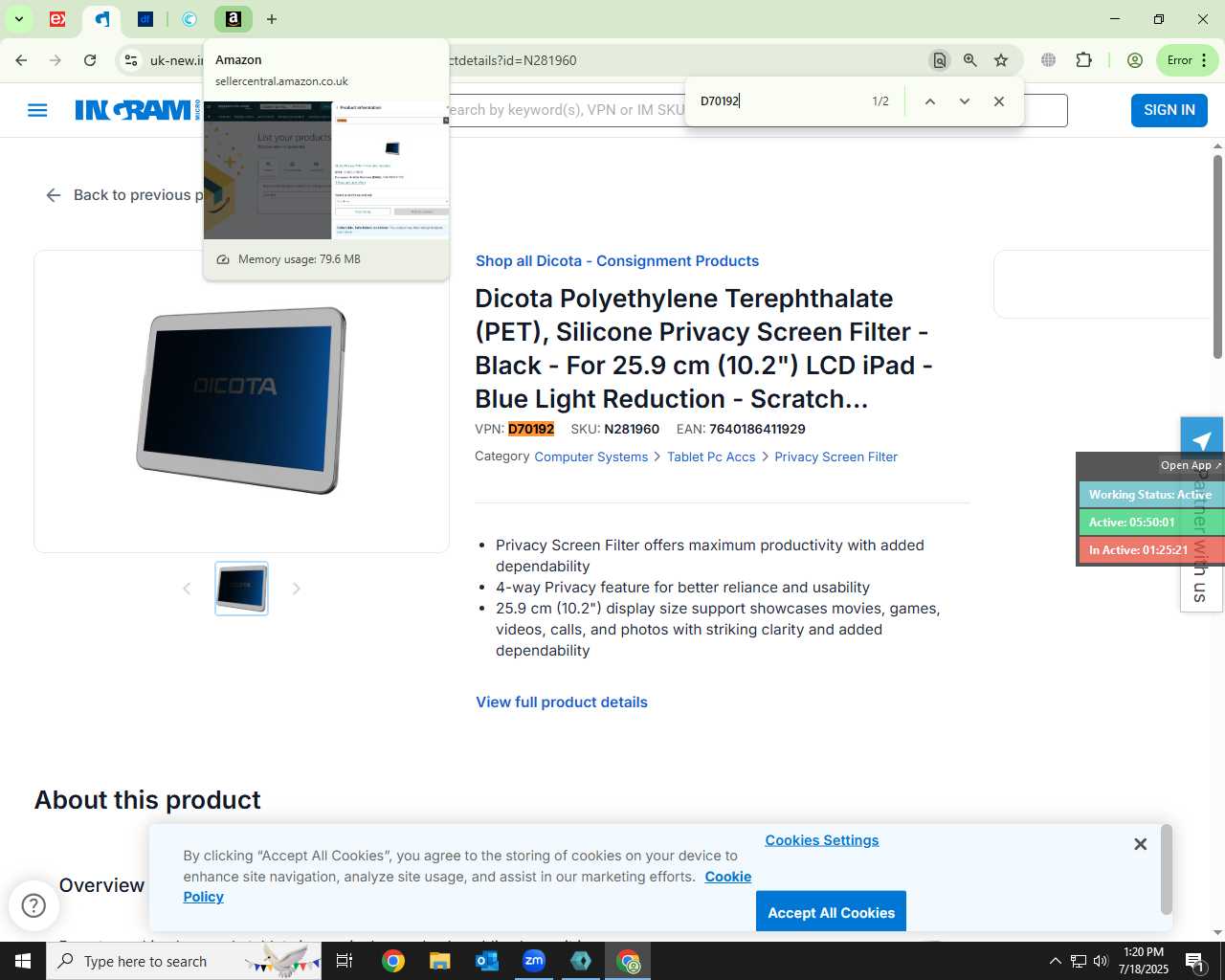Open Outlook from the taskbar
This screenshot has width=1225, height=980.
click(487, 961)
